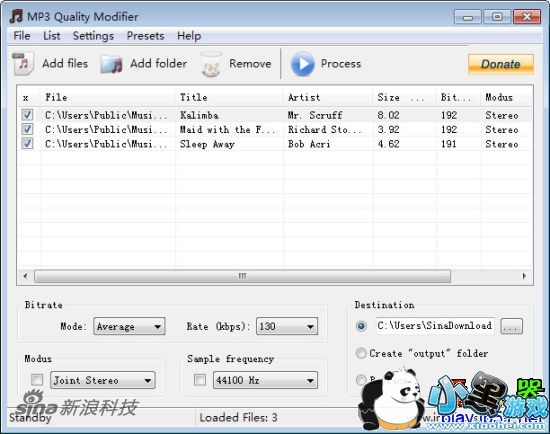This screenshot has width=550, height=434.
Task: Click the 191 bitrate value
Action: tap(449, 144)
